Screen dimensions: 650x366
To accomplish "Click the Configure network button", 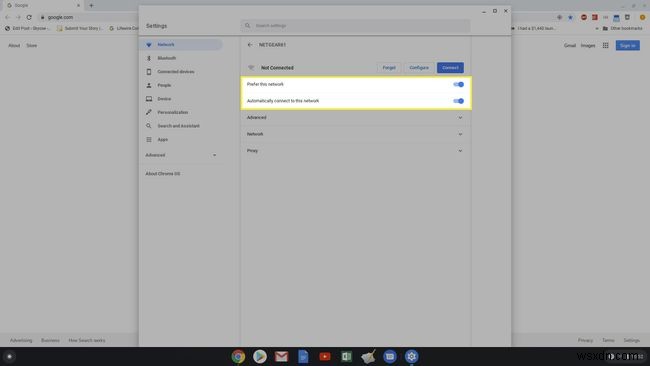I will (x=419, y=68).
